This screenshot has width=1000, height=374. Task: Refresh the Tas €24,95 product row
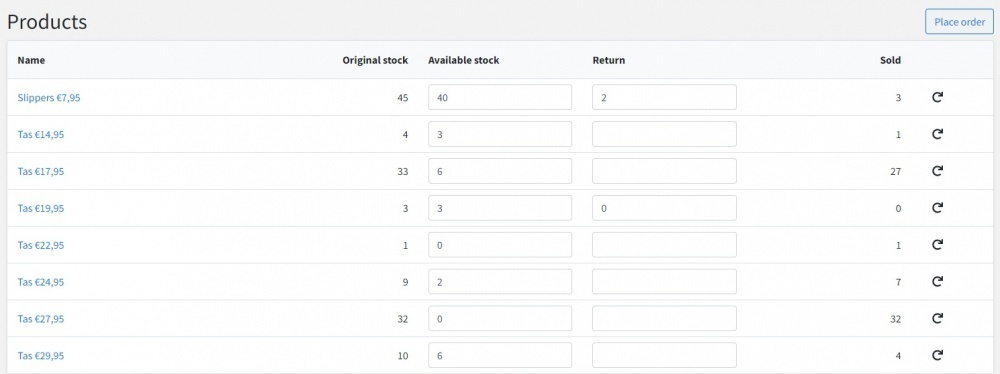pos(937,281)
